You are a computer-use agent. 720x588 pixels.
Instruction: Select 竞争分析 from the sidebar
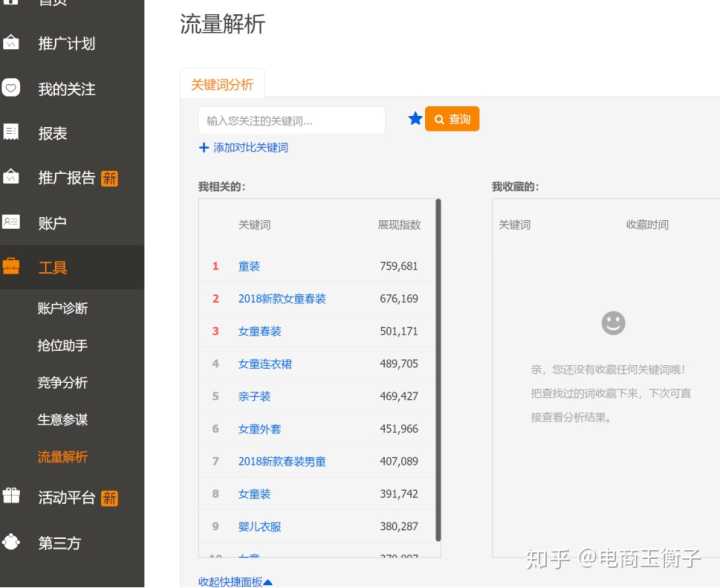pyautogui.click(x=63, y=382)
